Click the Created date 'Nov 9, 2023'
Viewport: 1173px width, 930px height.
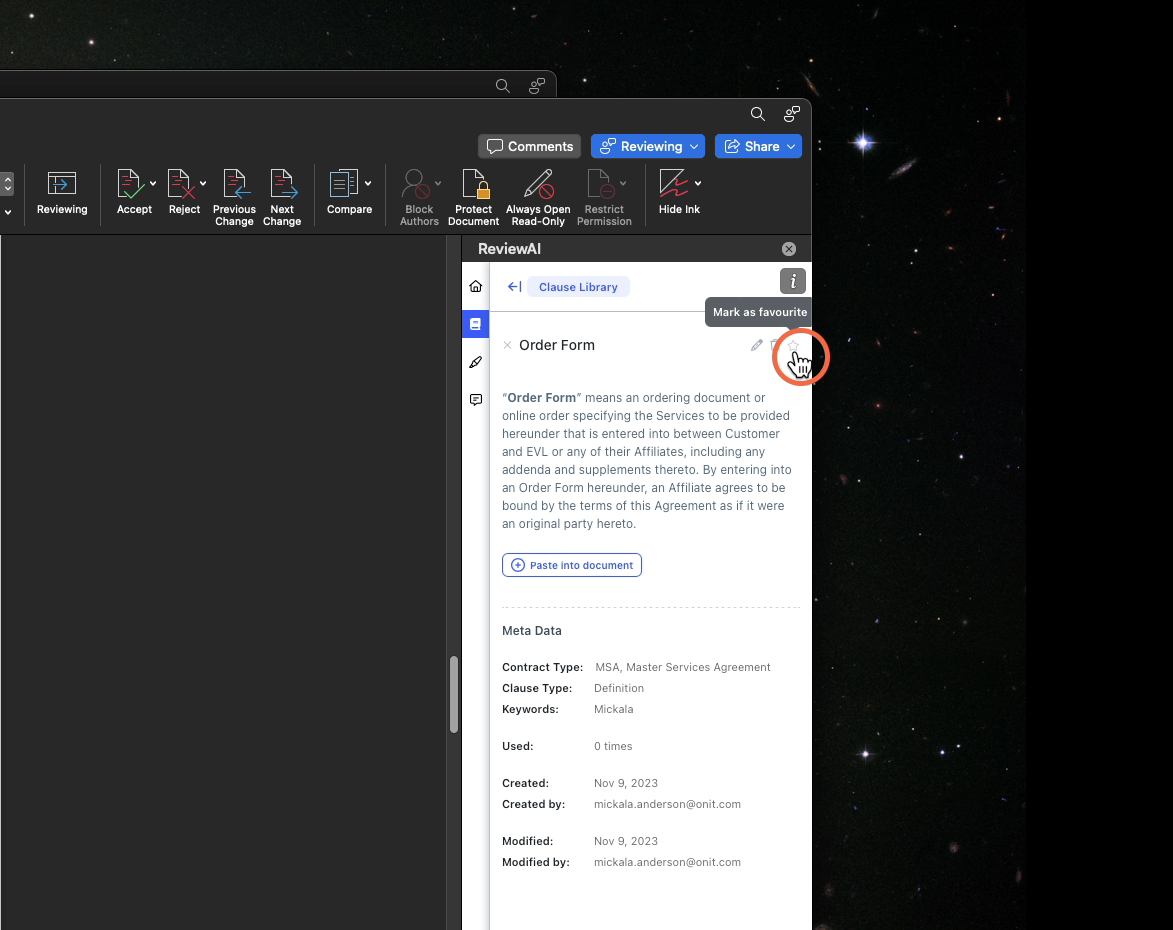coord(625,783)
